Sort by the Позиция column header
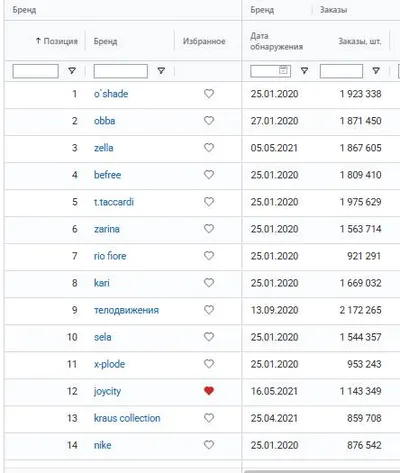Image resolution: width=400 pixels, height=473 pixels. pyautogui.click(x=57, y=41)
